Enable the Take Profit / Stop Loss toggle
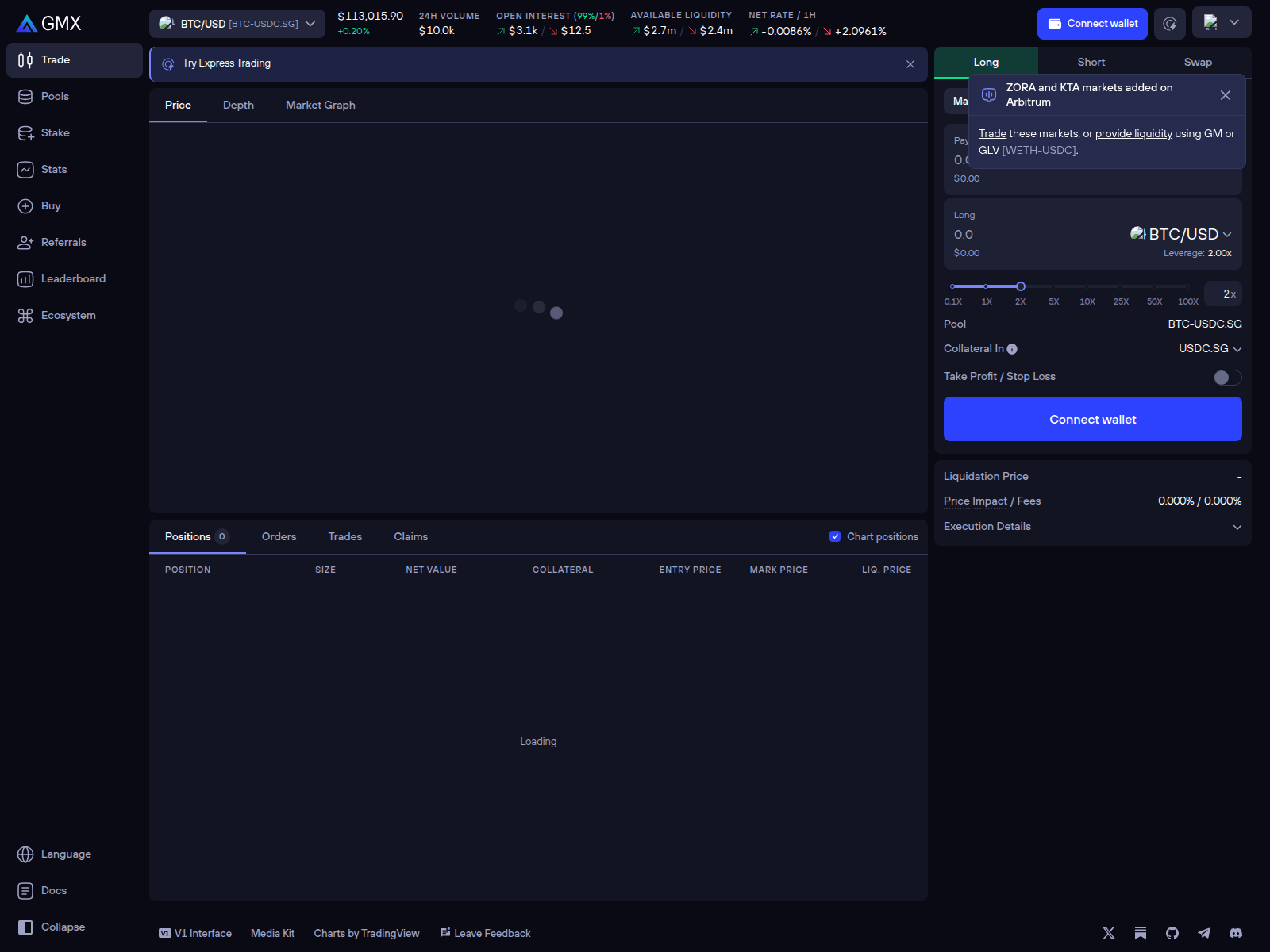Viewport: 1270px width, 952px height. 1227,378
